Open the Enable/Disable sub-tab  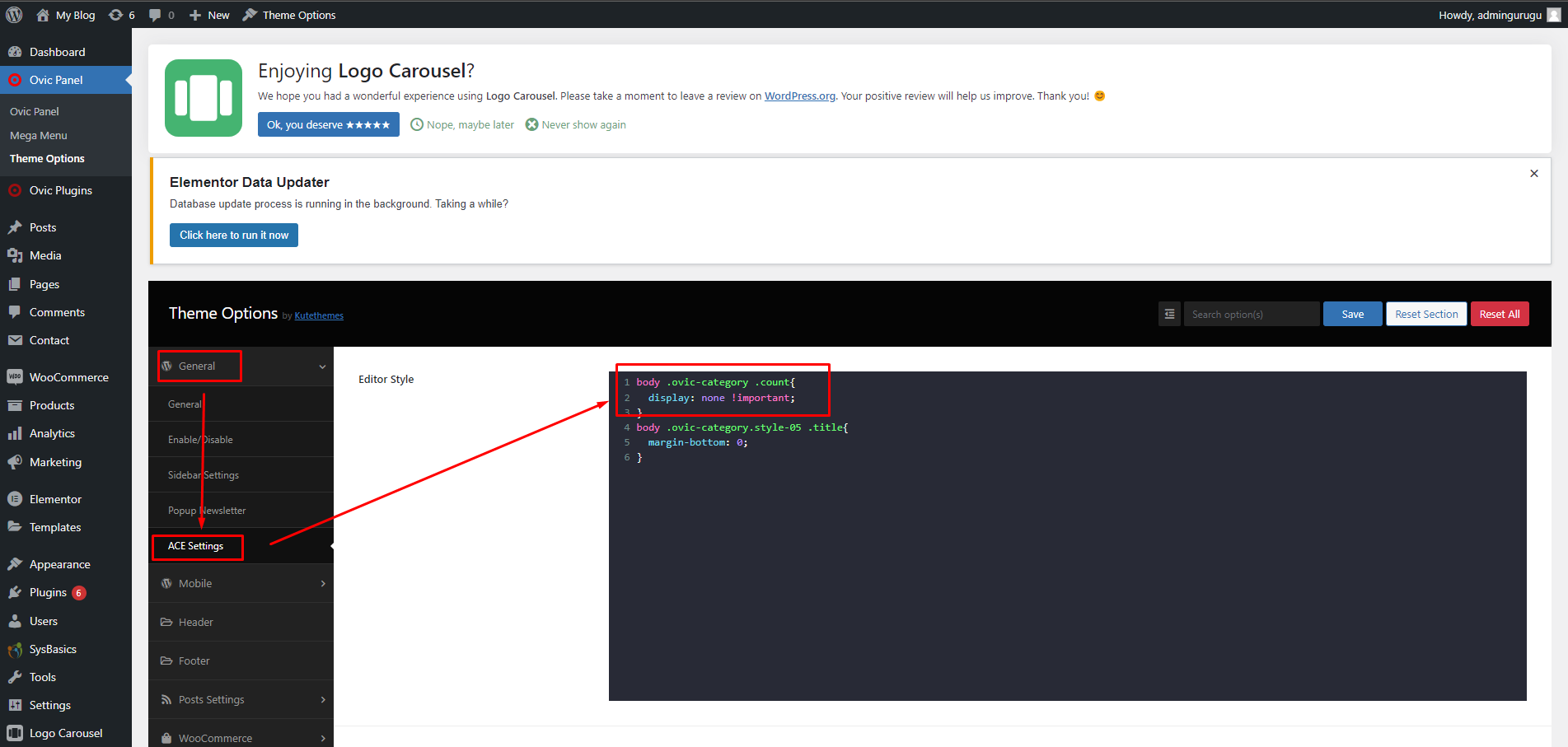241,439
